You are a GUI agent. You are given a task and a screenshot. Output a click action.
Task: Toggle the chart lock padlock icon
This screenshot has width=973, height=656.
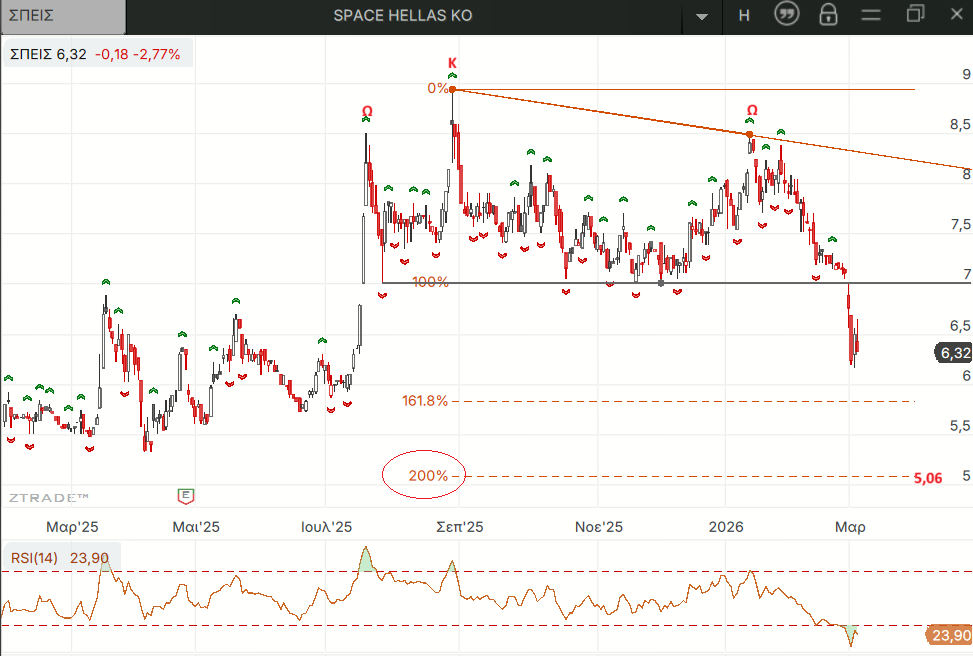tap(828, 15)
